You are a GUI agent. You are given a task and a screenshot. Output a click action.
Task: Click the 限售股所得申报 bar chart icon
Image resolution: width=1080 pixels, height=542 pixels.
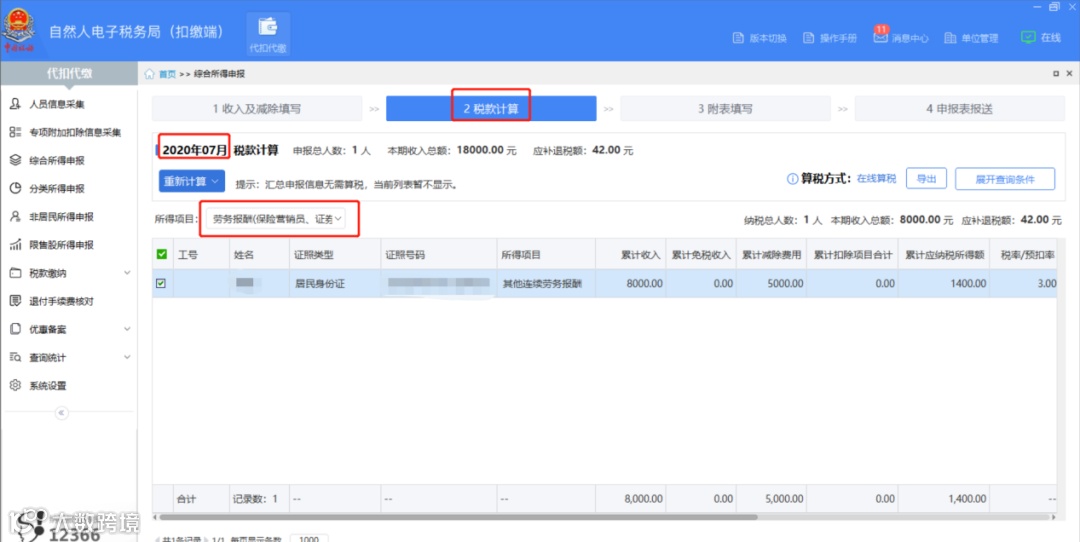(x=15, y=244)
